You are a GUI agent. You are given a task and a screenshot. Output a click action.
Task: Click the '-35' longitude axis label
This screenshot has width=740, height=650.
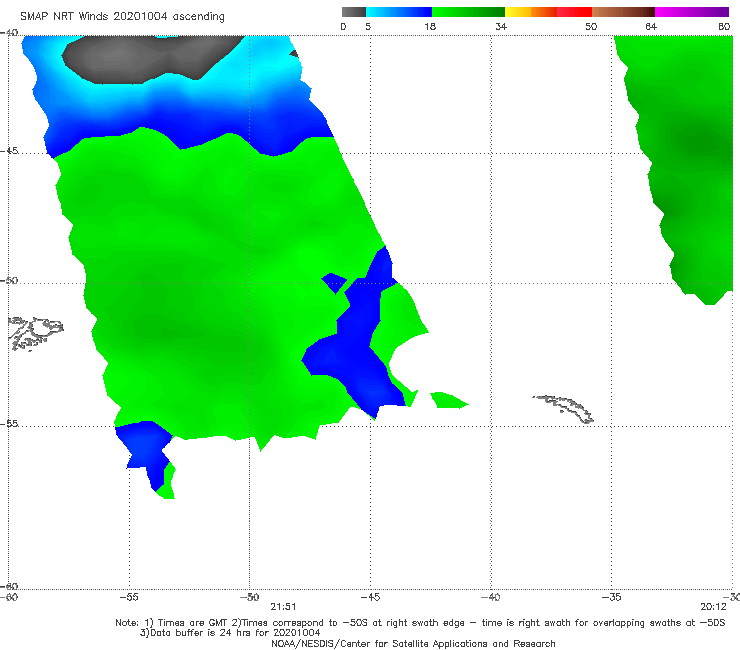click(x=612, y=597)
